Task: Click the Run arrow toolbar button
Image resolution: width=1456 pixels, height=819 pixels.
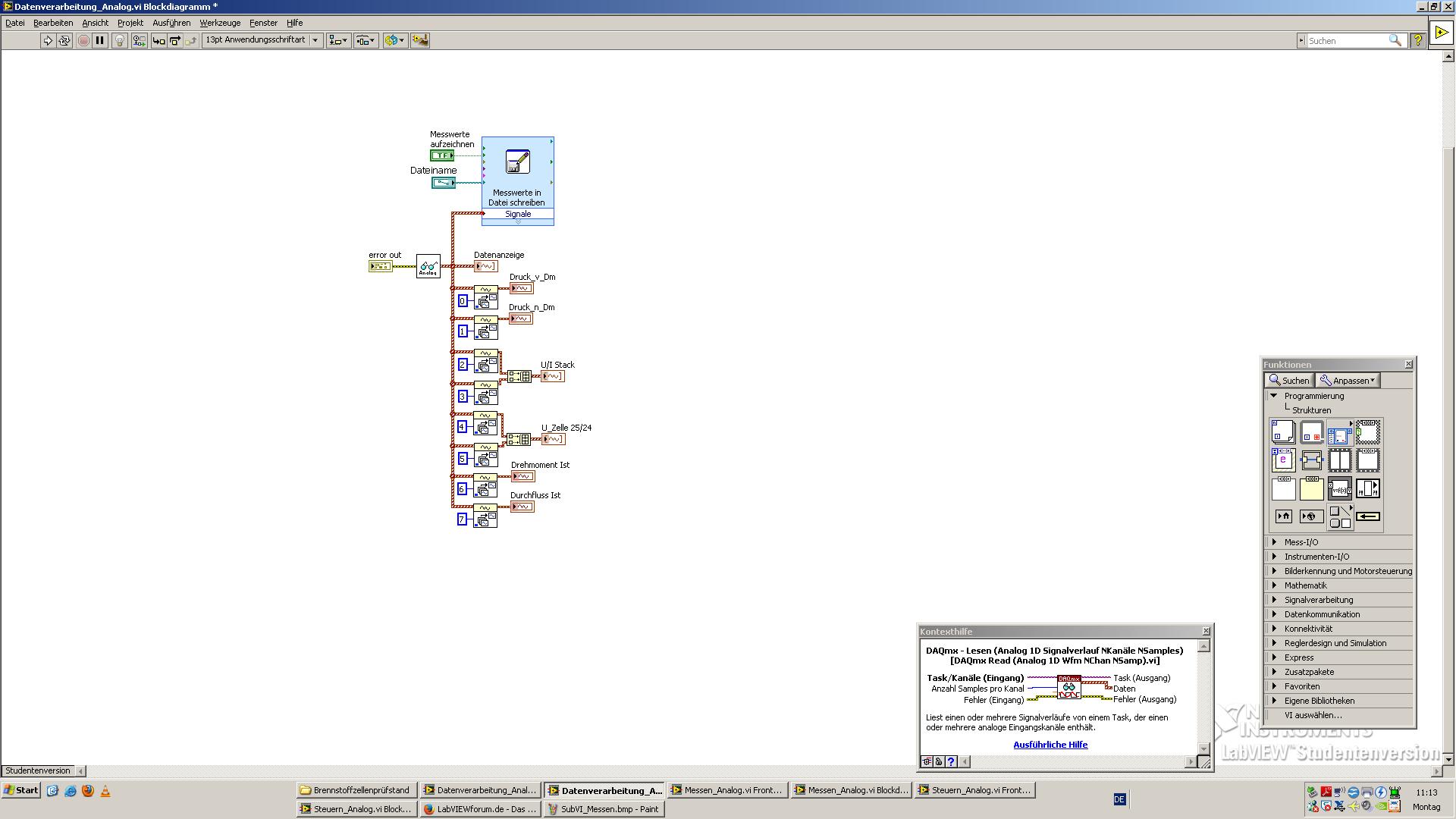Action: tap(47, 40)
